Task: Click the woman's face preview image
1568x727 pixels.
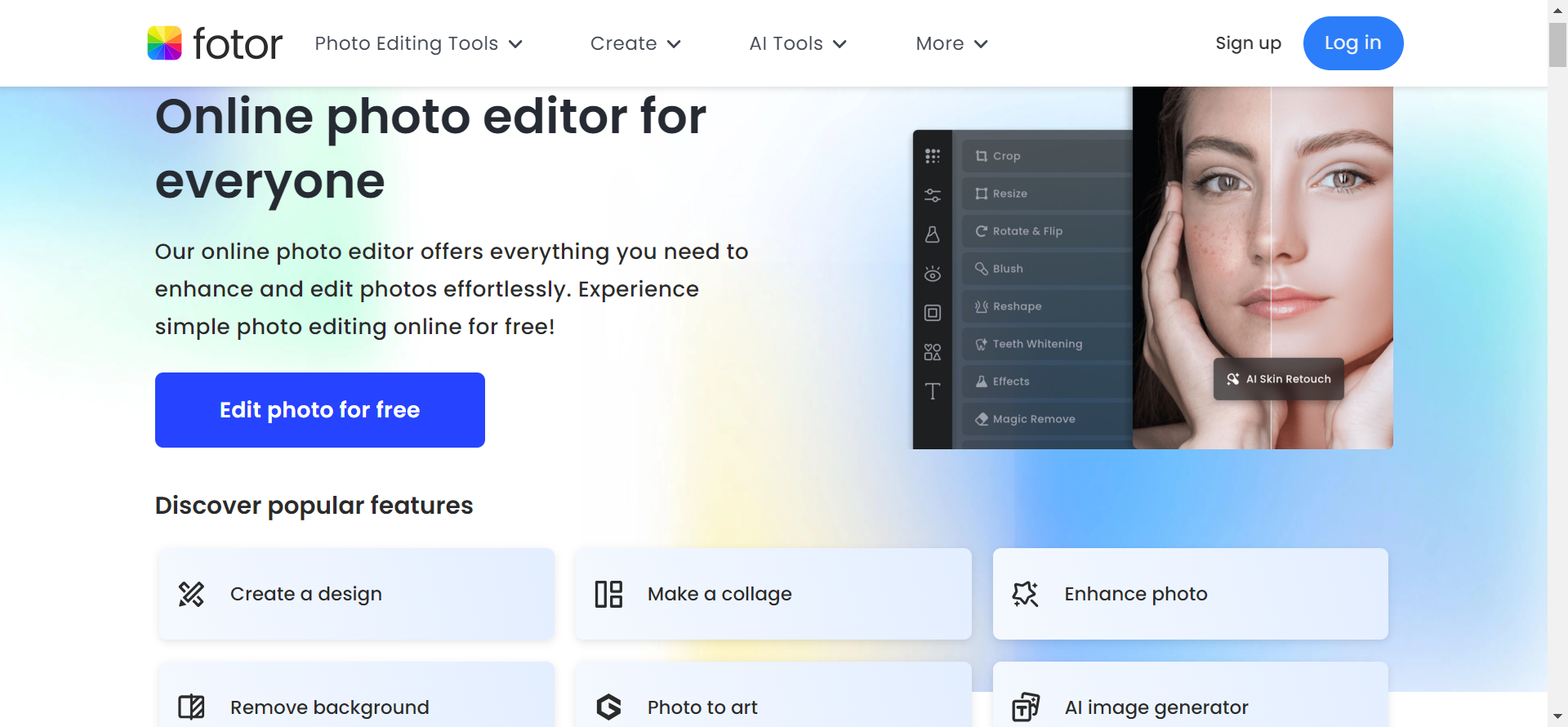Action: [x=1263, y=268]
